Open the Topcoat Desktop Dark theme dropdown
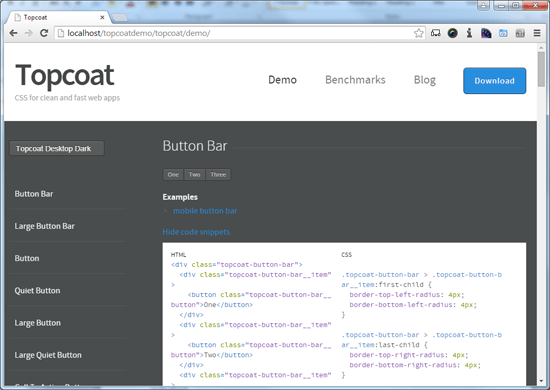Image resolution: width=550 pixels, height=390 pixels. click(57, 148)
